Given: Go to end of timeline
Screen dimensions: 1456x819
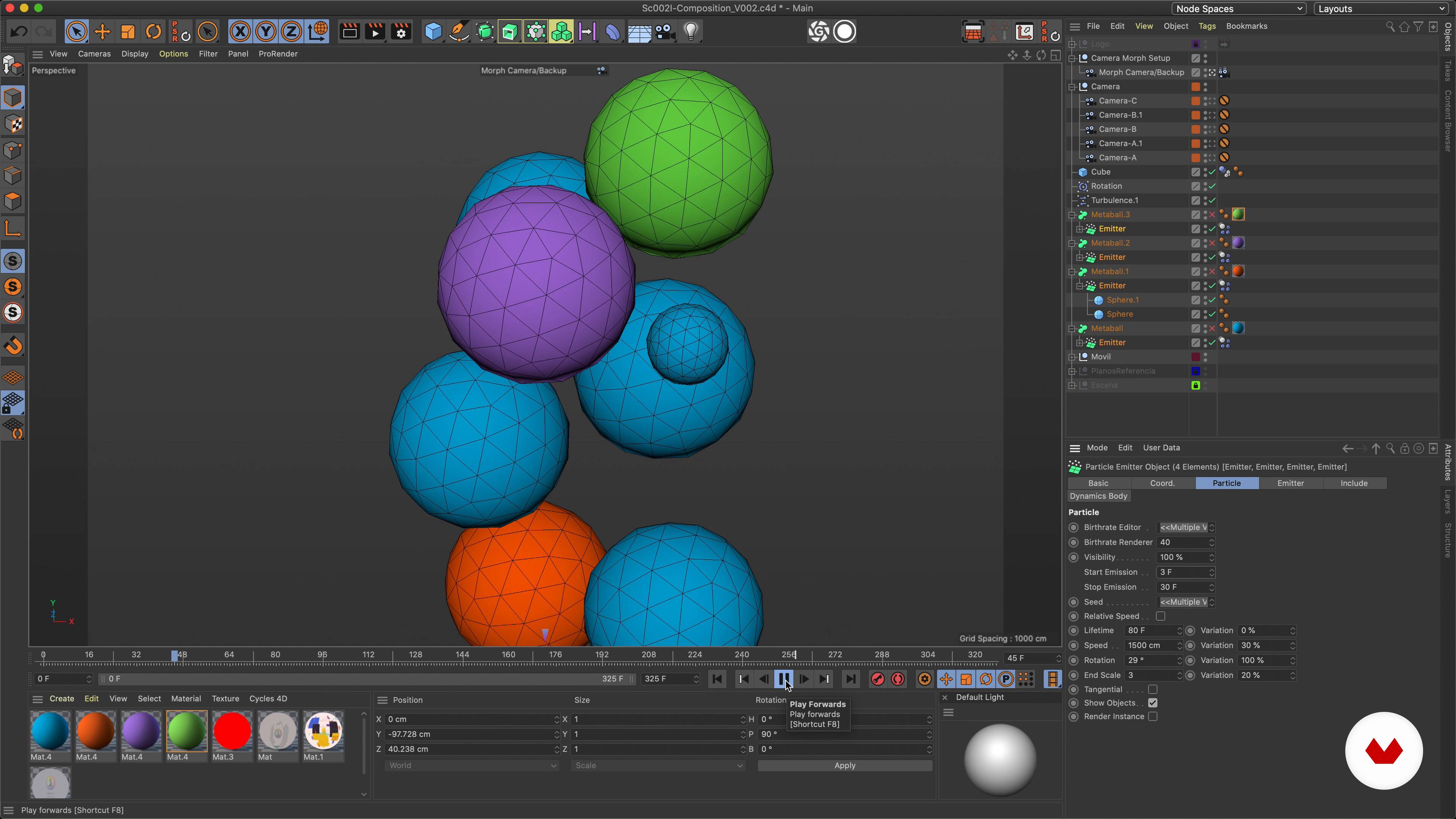Looking at the screenshot, I should (850, 679).
